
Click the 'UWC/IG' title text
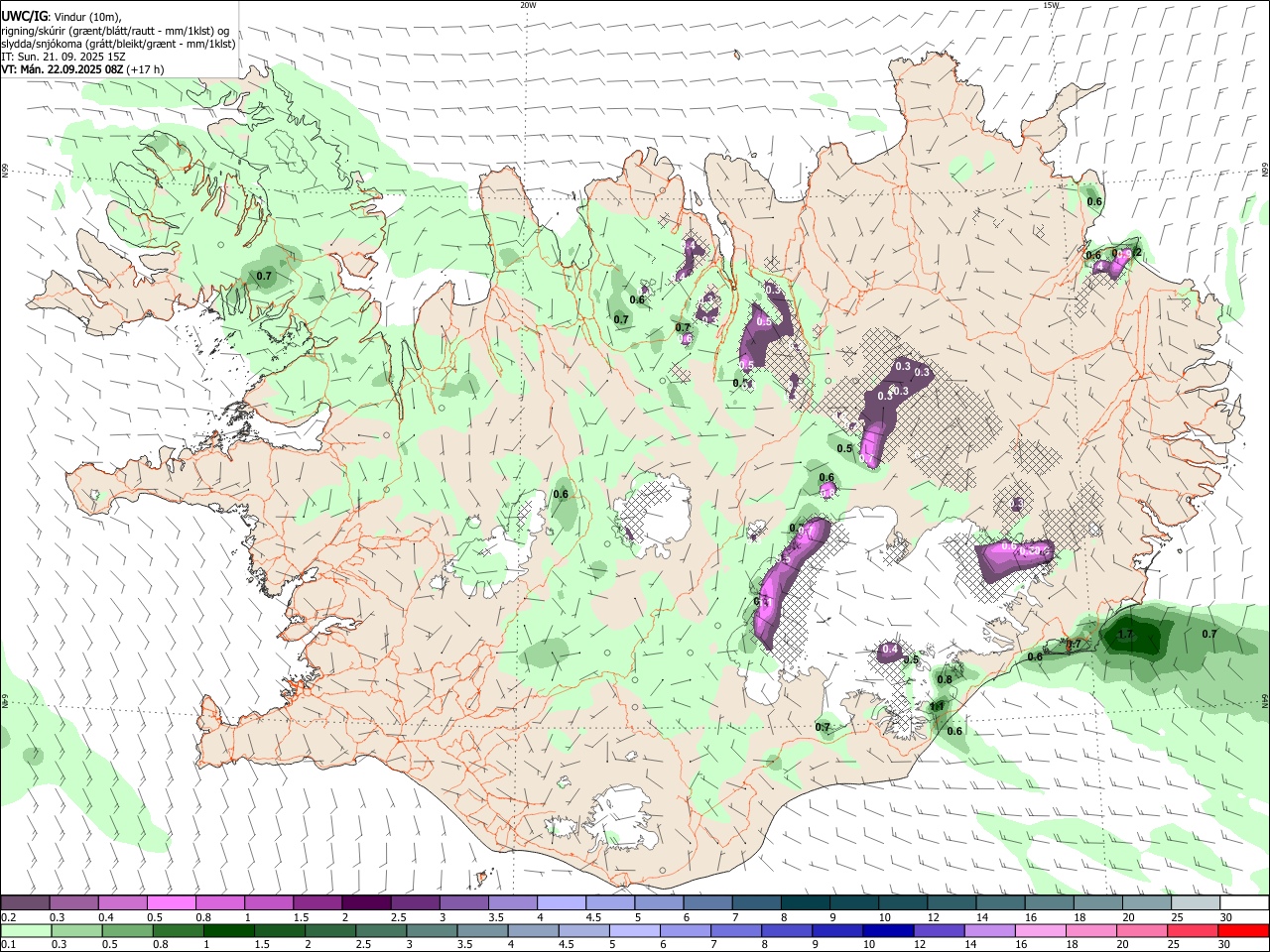click(25, 17)
